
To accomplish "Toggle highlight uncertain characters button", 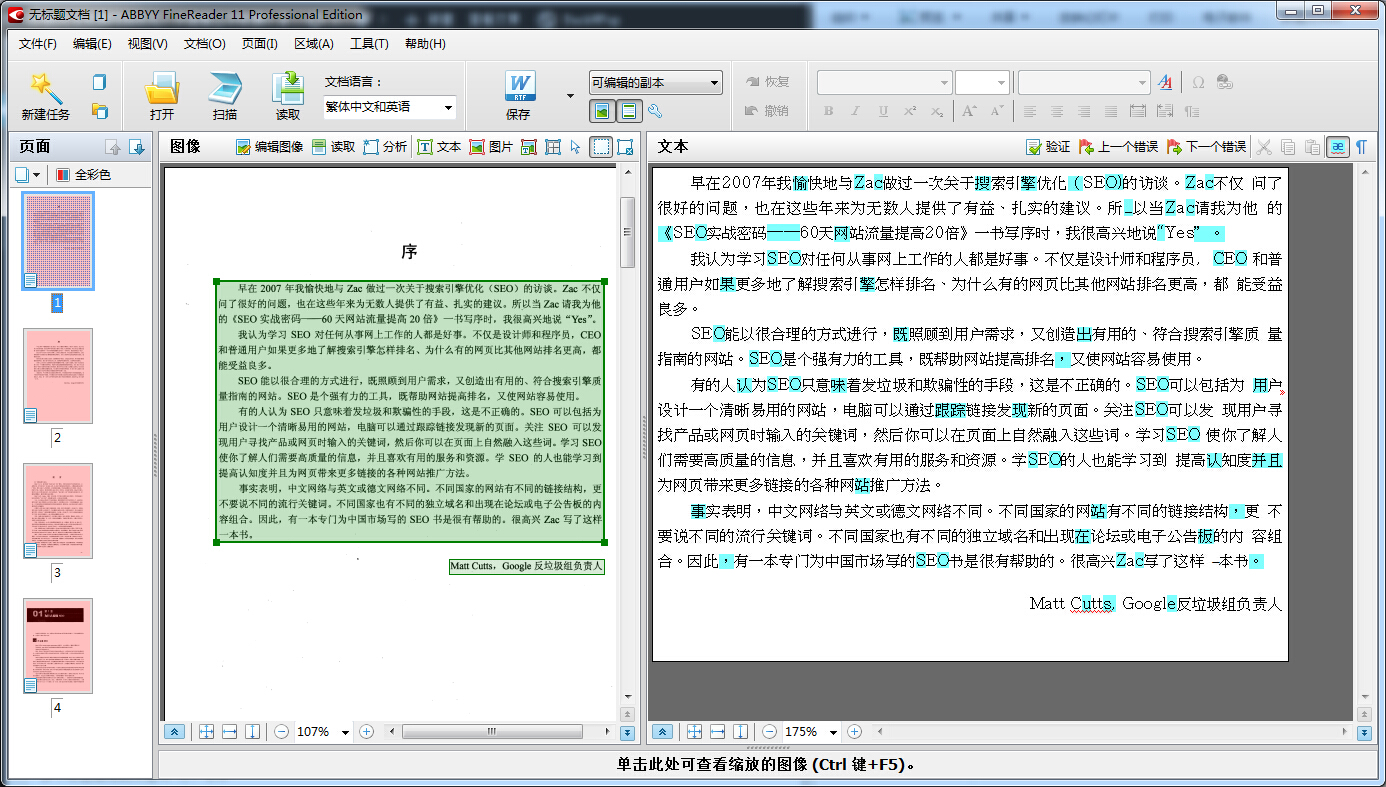I will pyautogui.click(x=1337, y=147).
